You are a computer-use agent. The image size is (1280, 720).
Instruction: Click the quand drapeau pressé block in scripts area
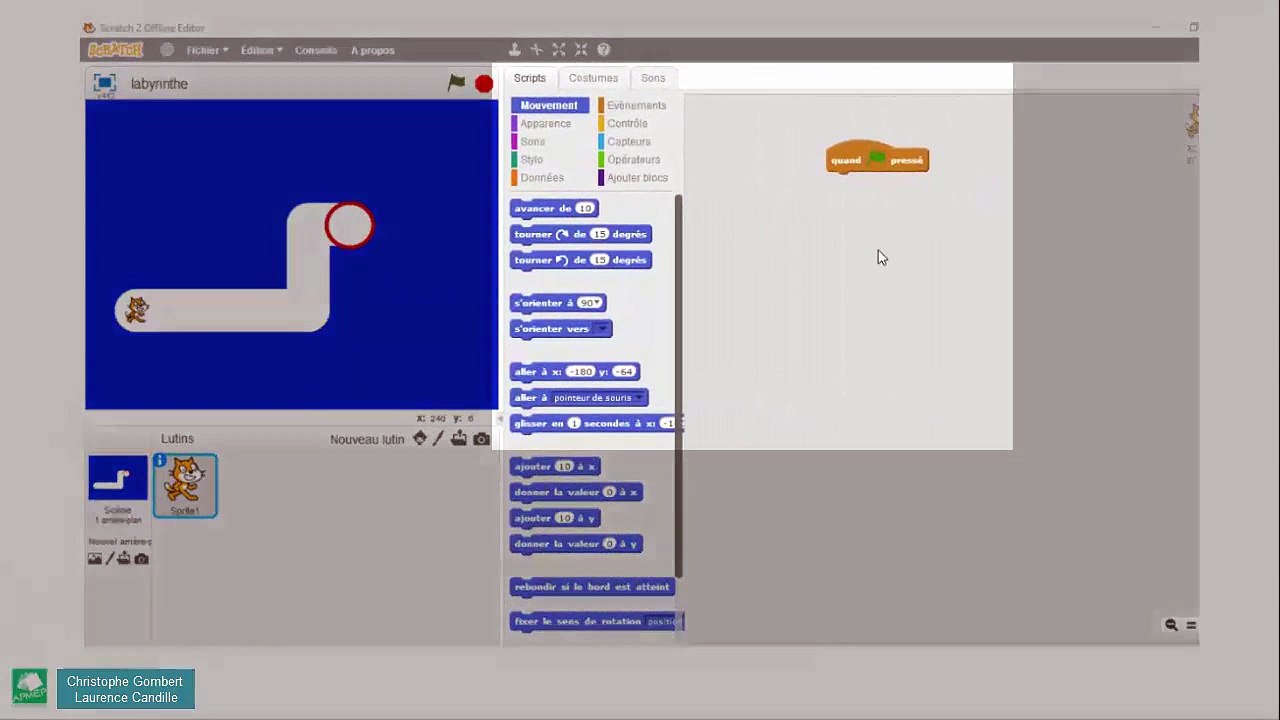[x=877, y=158]
